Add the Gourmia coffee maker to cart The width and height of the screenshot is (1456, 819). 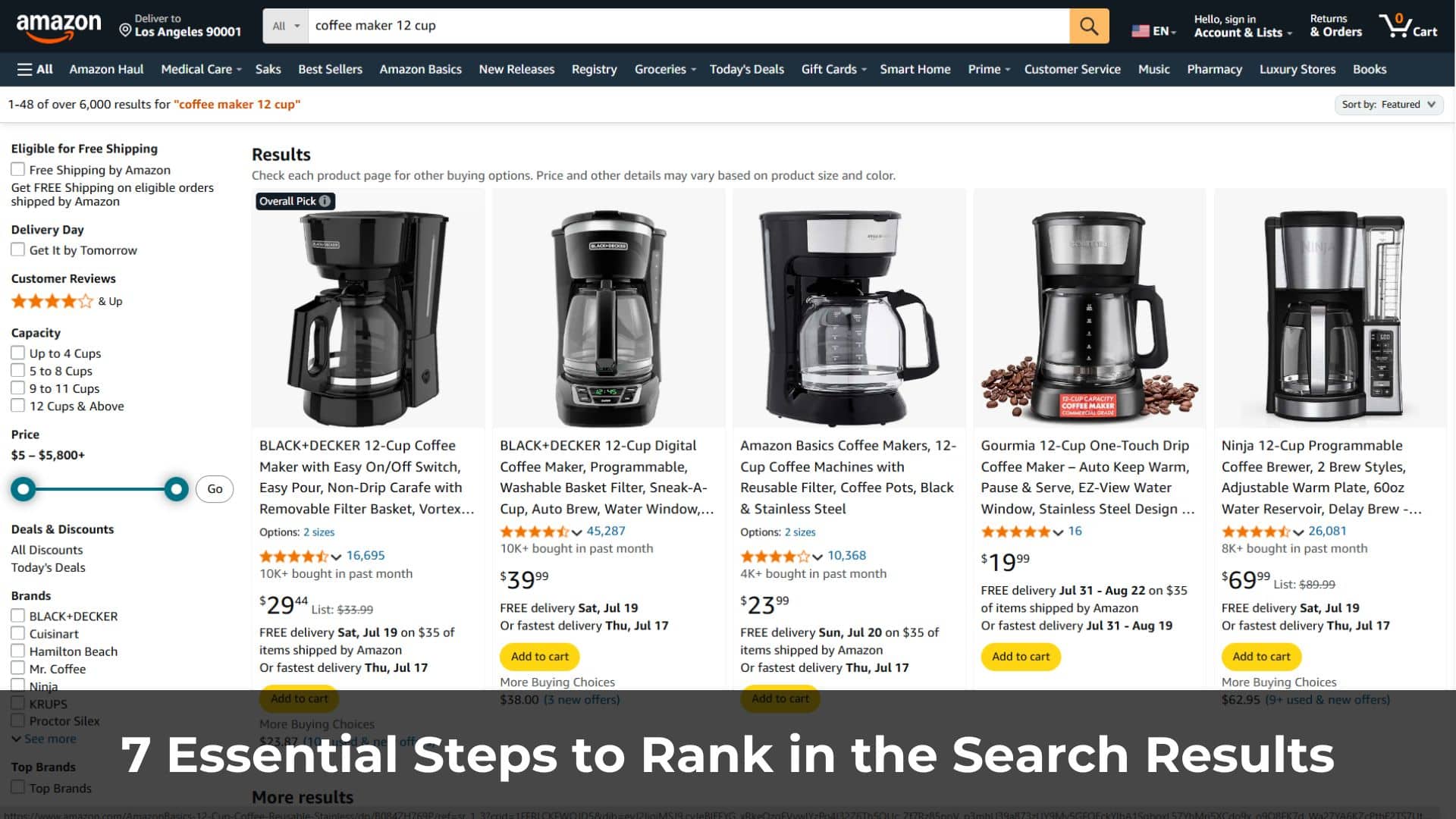click(x=1021, y=657)
